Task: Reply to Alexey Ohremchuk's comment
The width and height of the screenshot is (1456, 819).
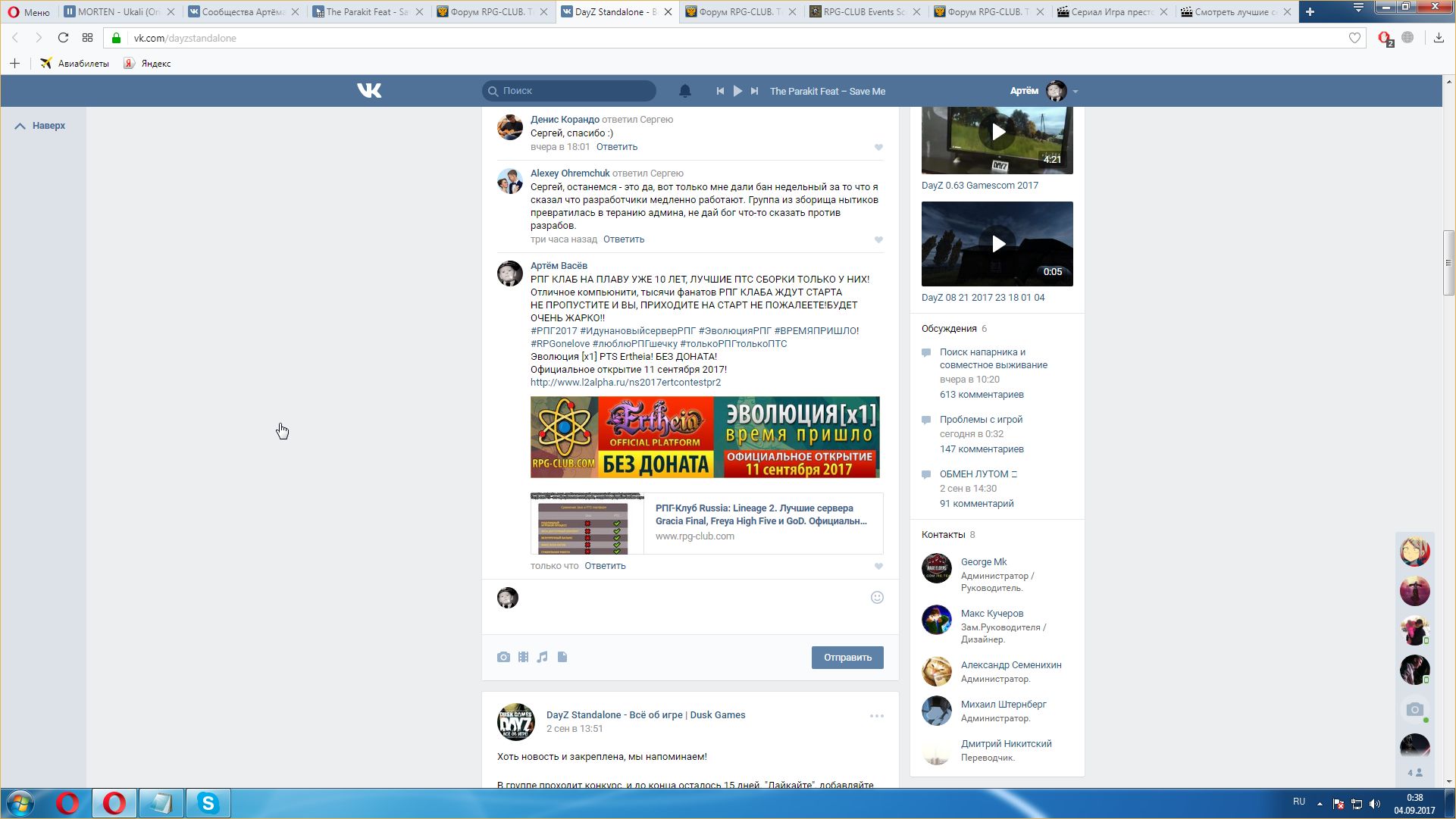Action: point(624,239)
